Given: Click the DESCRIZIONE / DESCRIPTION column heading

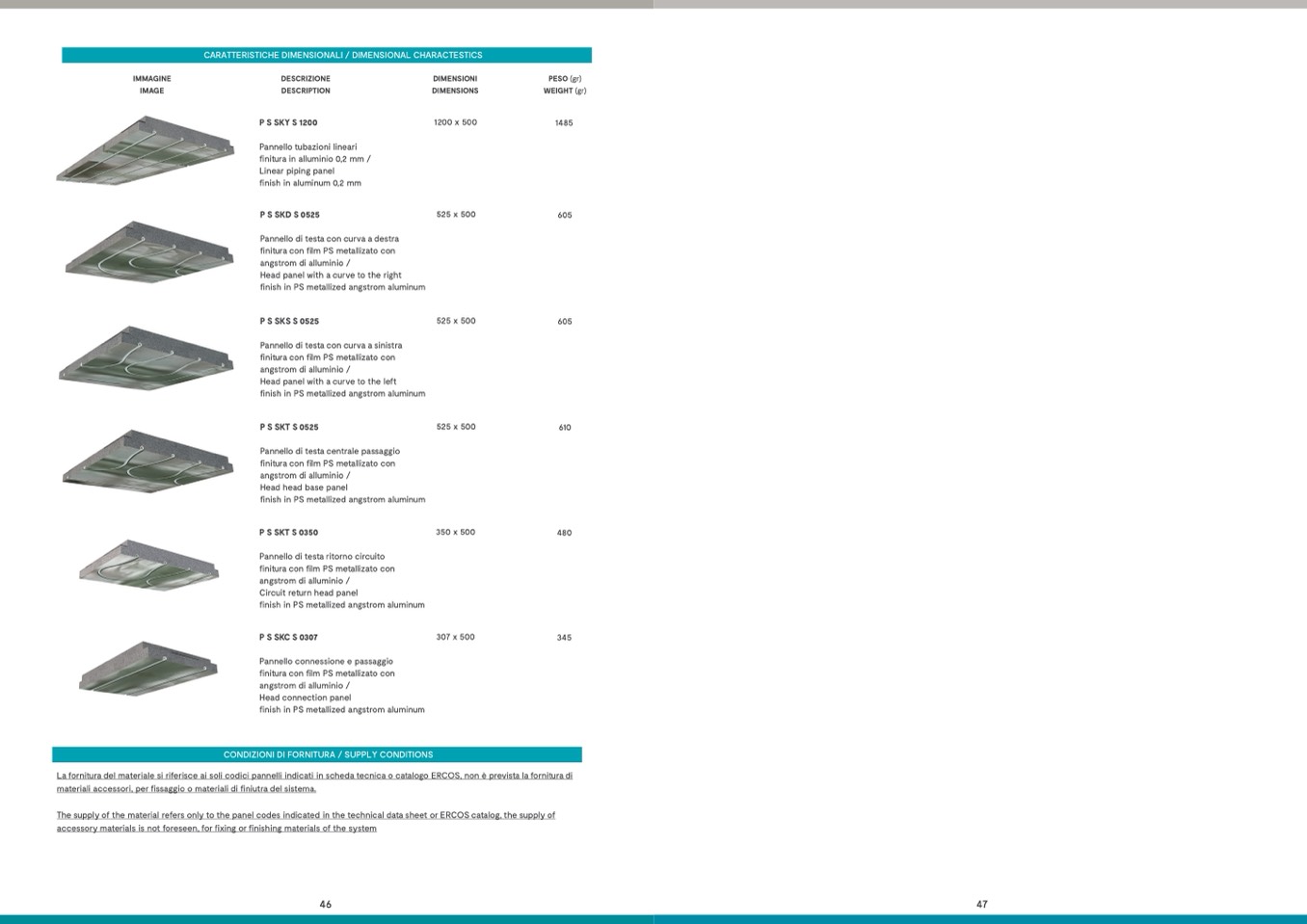Looking at the screenshot, I should [x=306, y=85].
